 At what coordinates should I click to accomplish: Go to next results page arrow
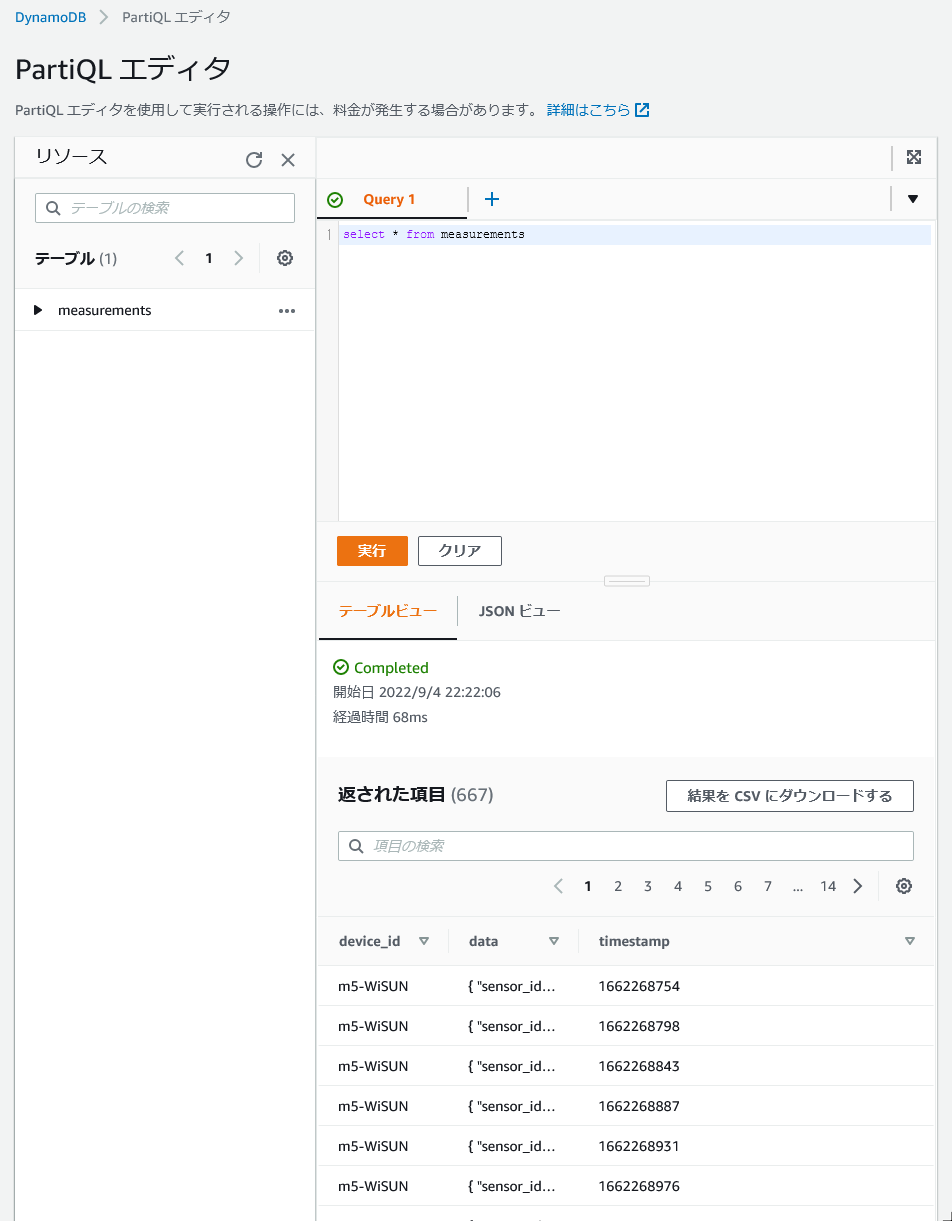(858, 886)
